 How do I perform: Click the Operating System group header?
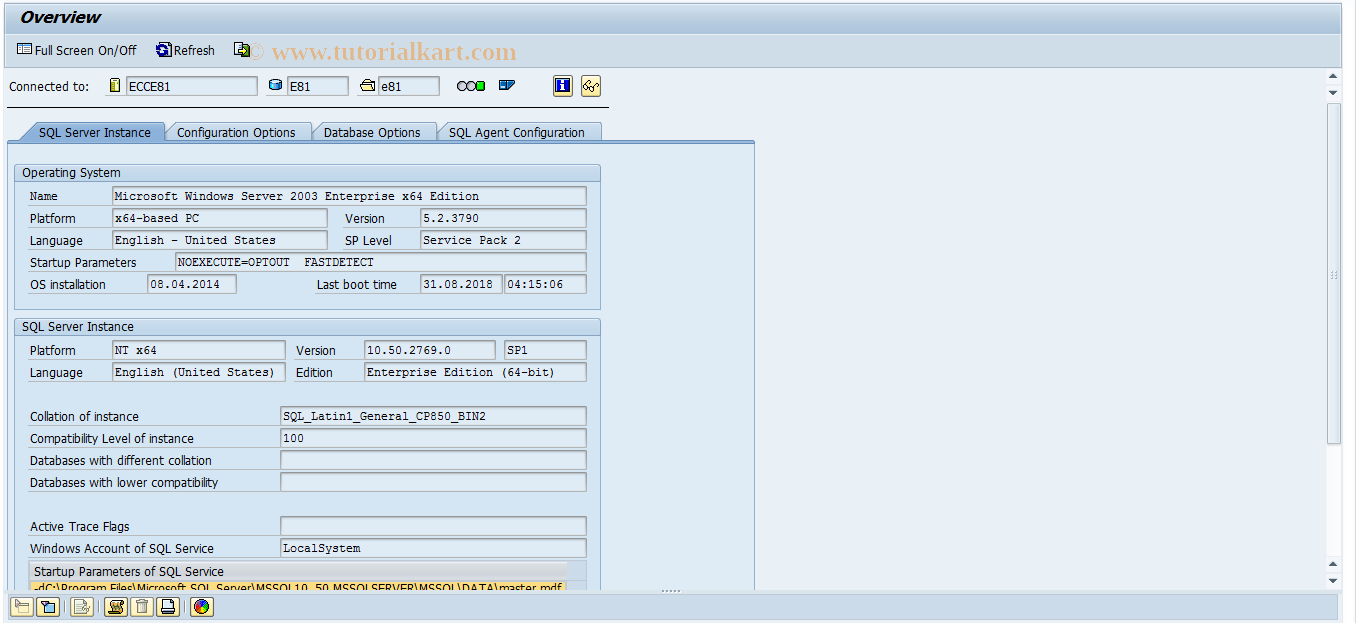click(308, 173)
